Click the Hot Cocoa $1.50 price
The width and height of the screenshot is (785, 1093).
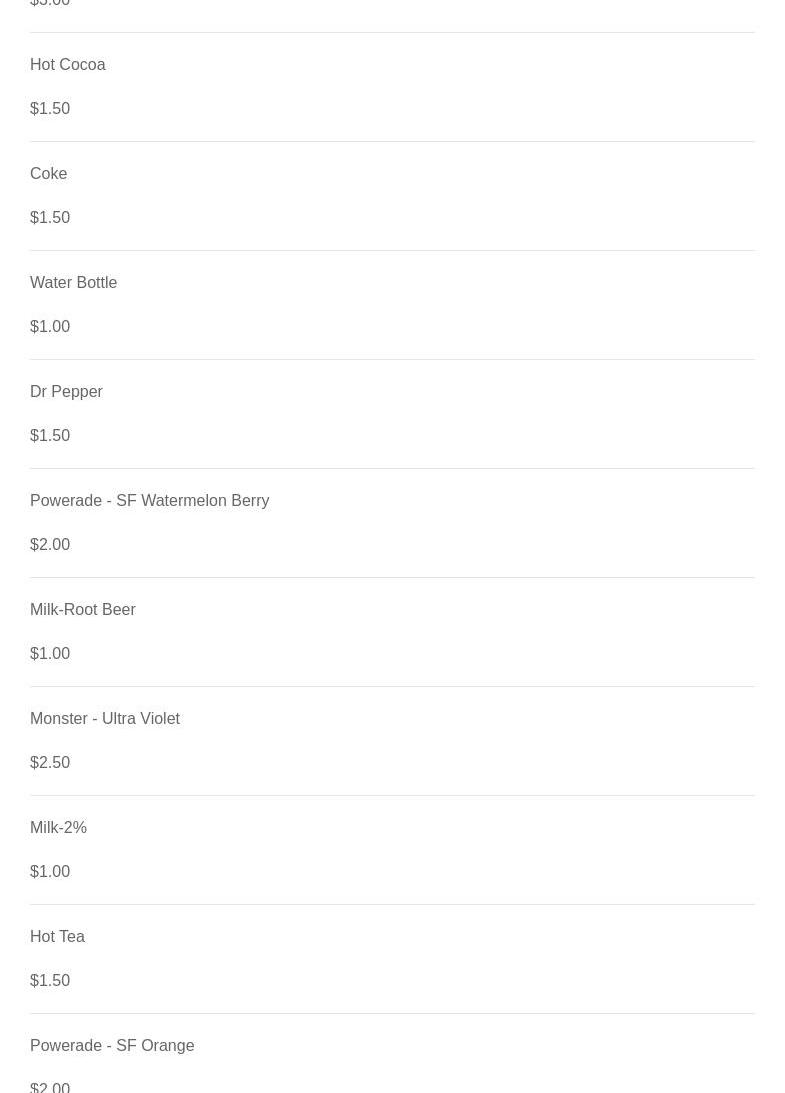coord(50,109)
